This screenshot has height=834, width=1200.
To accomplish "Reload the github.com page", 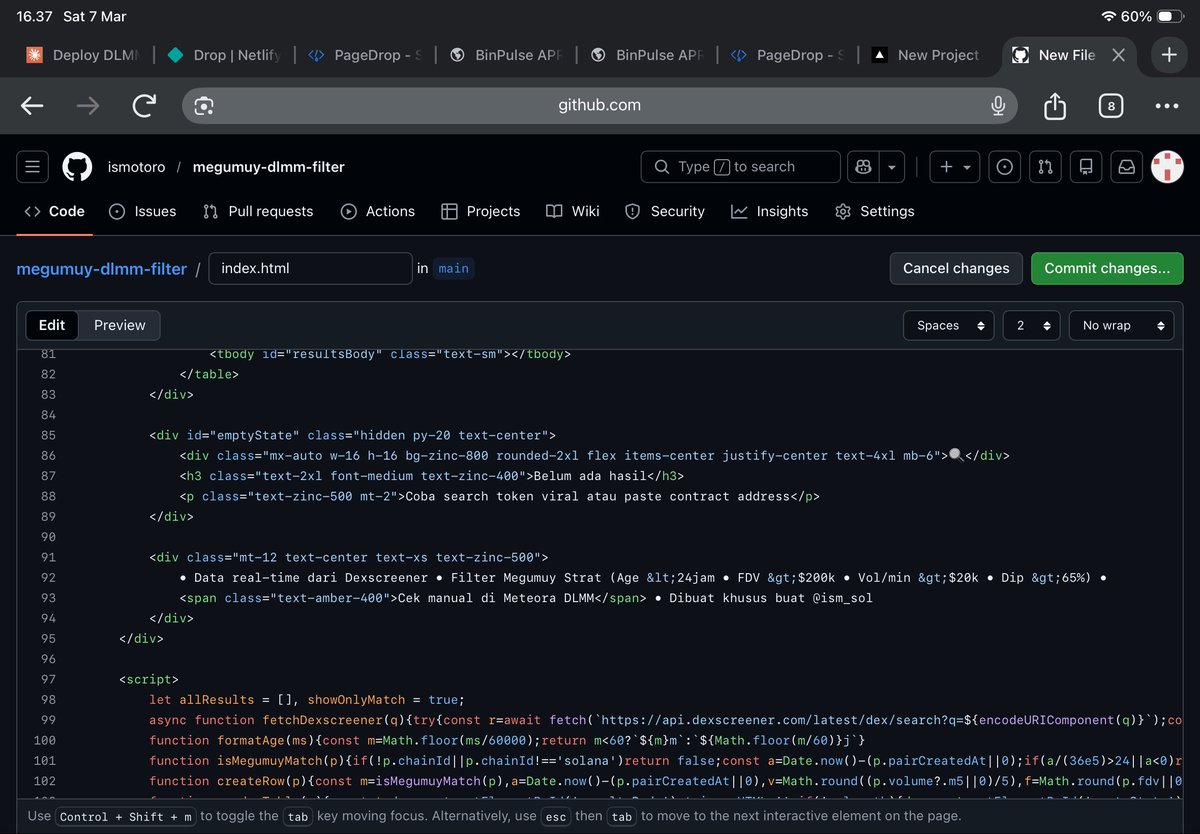I will 145,105.
